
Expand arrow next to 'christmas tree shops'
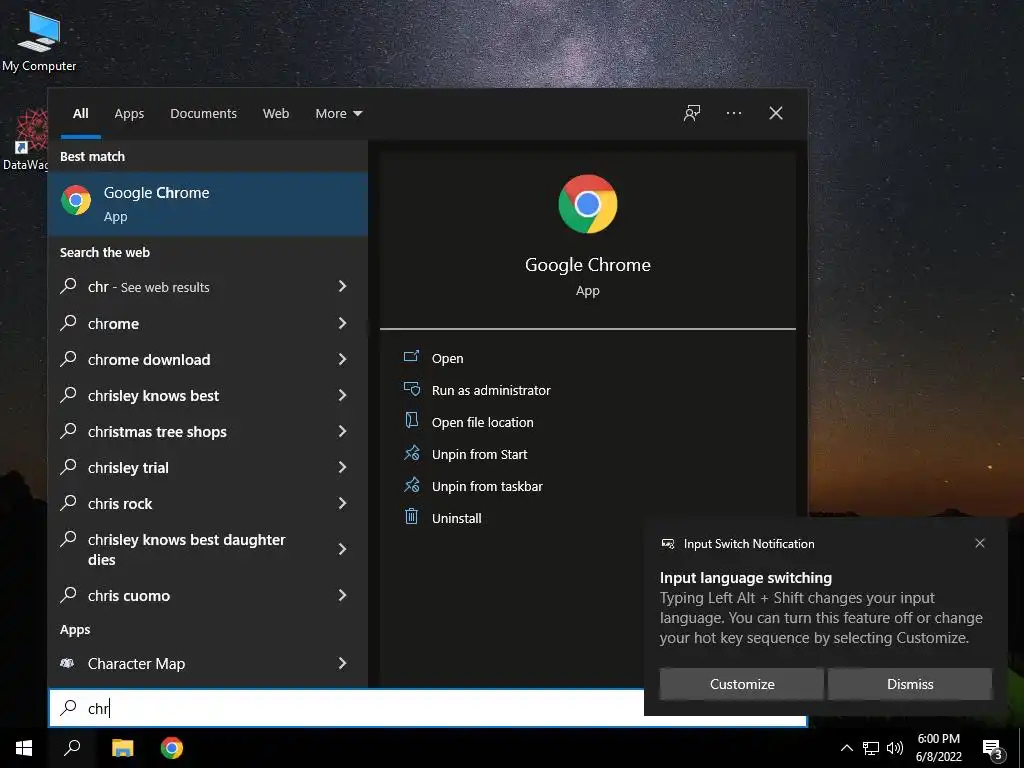click(342, 430)
